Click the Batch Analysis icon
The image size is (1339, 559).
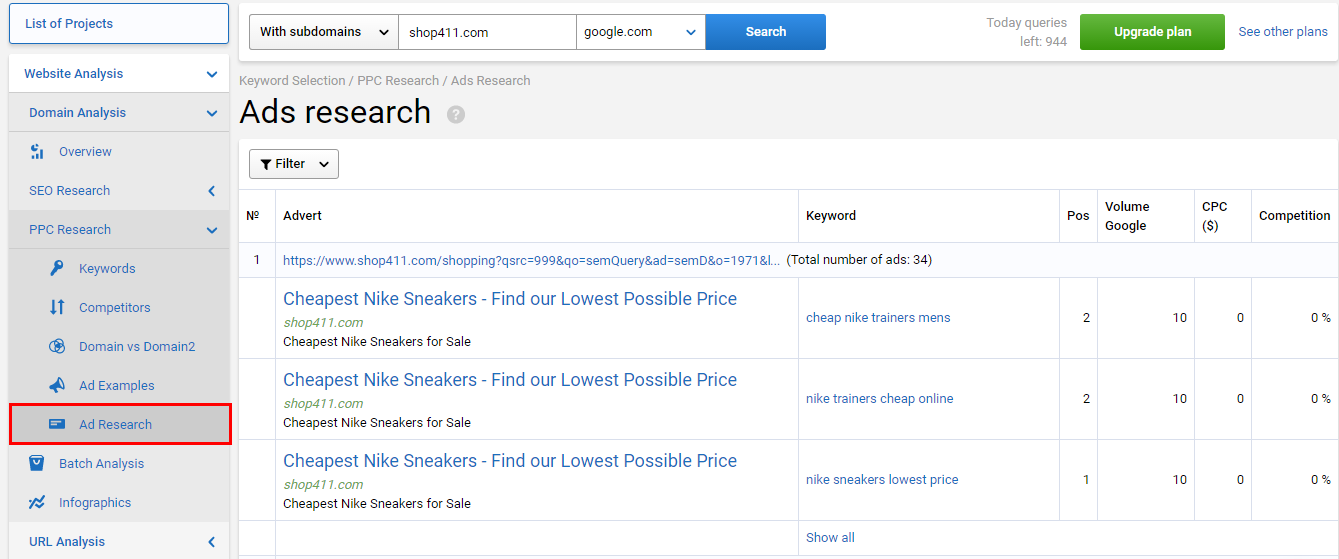[x=37, y=464]
